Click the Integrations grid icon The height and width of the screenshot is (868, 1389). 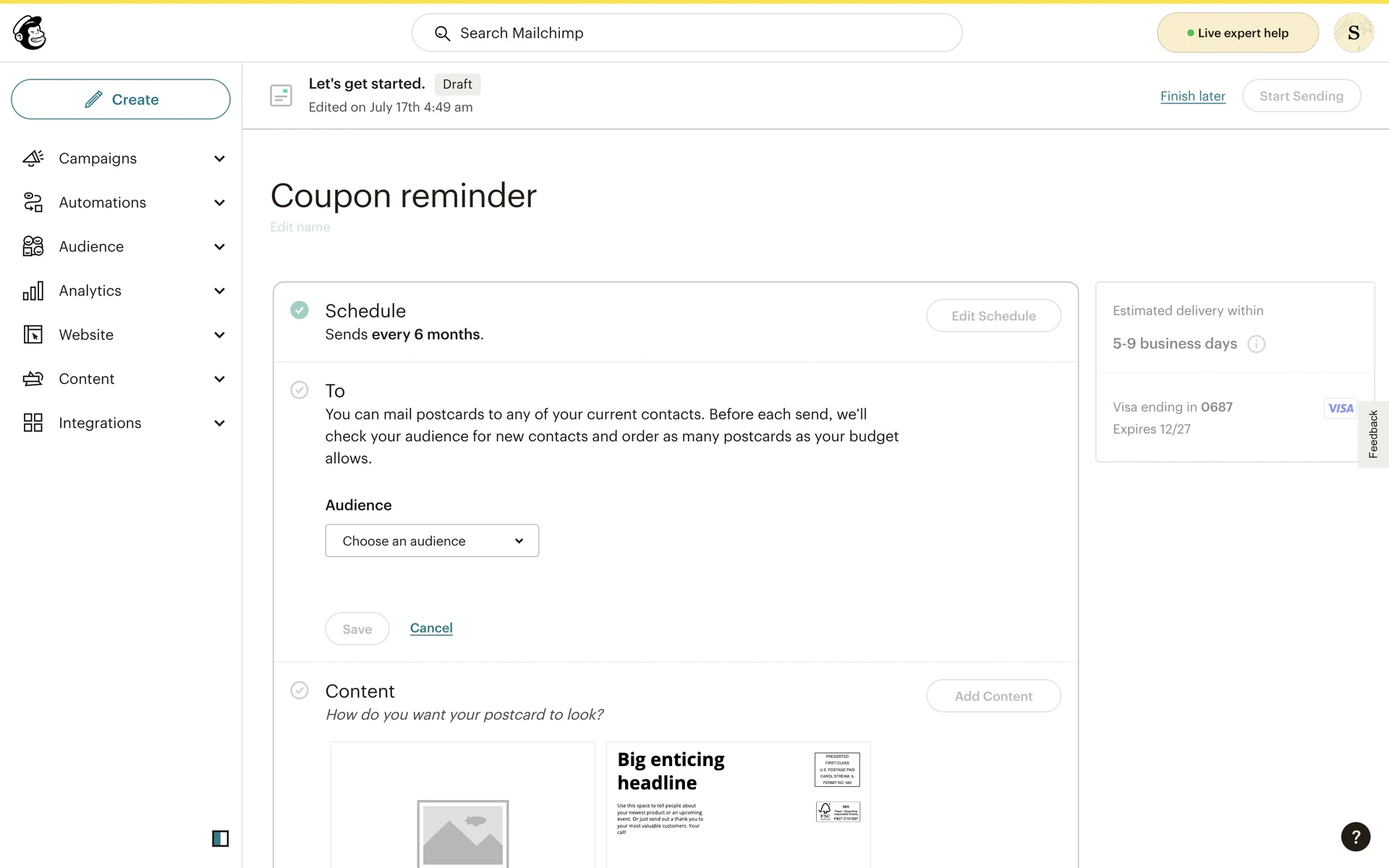(33, 423)
